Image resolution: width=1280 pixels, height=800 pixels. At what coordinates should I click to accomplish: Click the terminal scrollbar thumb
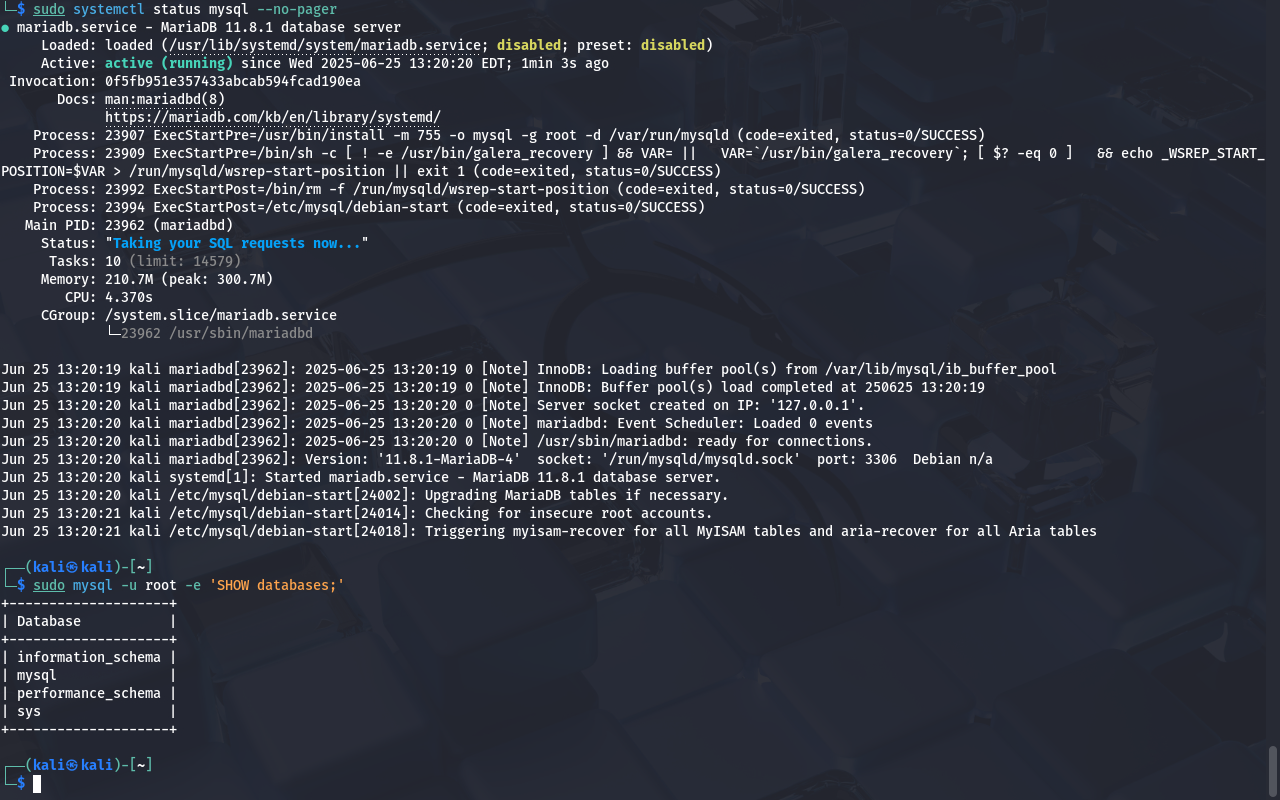(x=1273, y=770)
